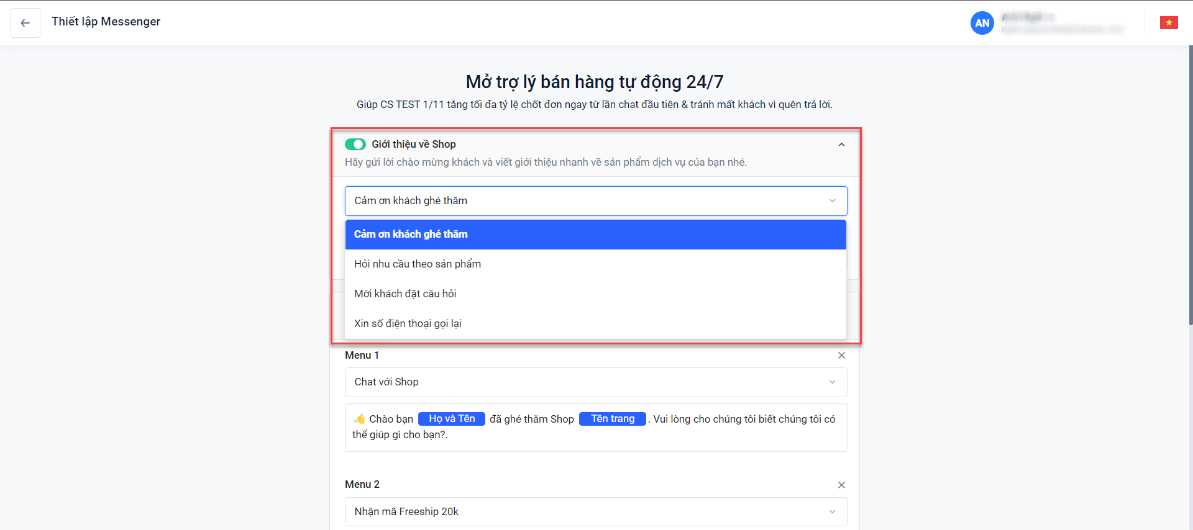Image resolution: width=1193 pixels, height=530 pixels.
Task: Click the back arrow button
Action: [25, 23]
